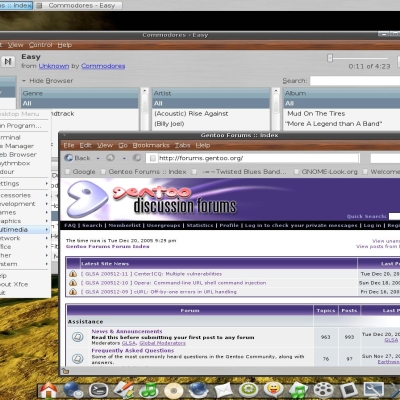Click Frequently Asked Questions forum folder icon
The width and height of the screenshot is (400, 400).
tap(78, 359)
